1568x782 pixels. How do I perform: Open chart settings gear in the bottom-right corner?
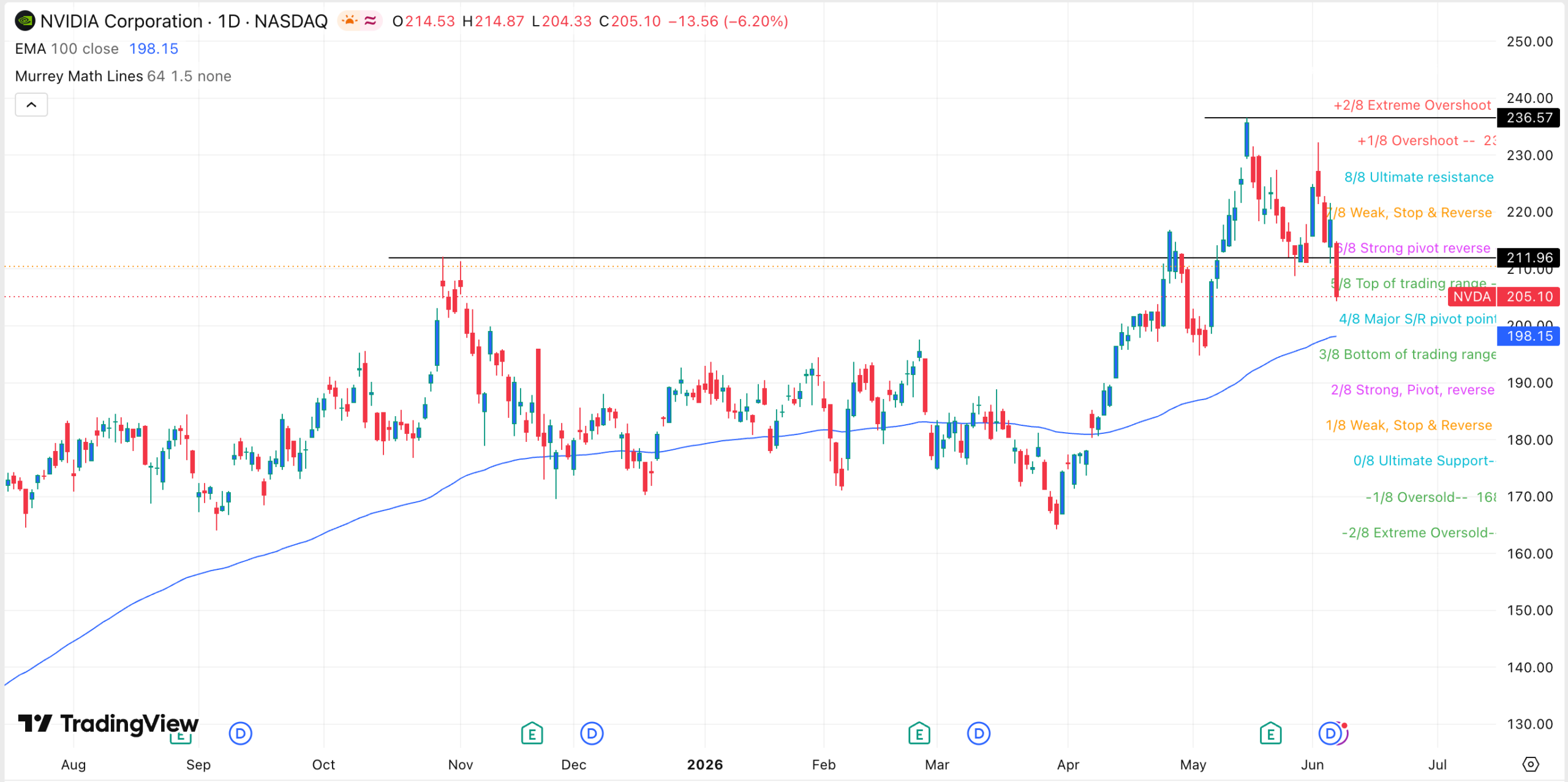[x=1531, y=764]
